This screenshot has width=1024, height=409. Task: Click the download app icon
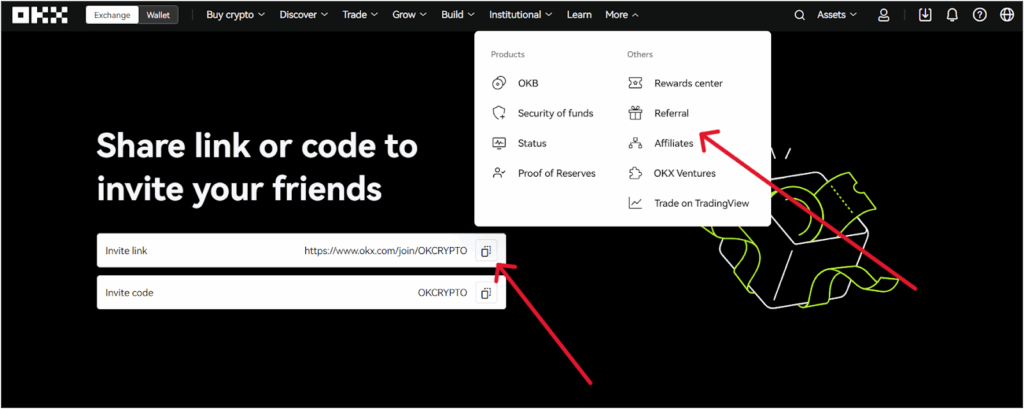tap(925, 14)
